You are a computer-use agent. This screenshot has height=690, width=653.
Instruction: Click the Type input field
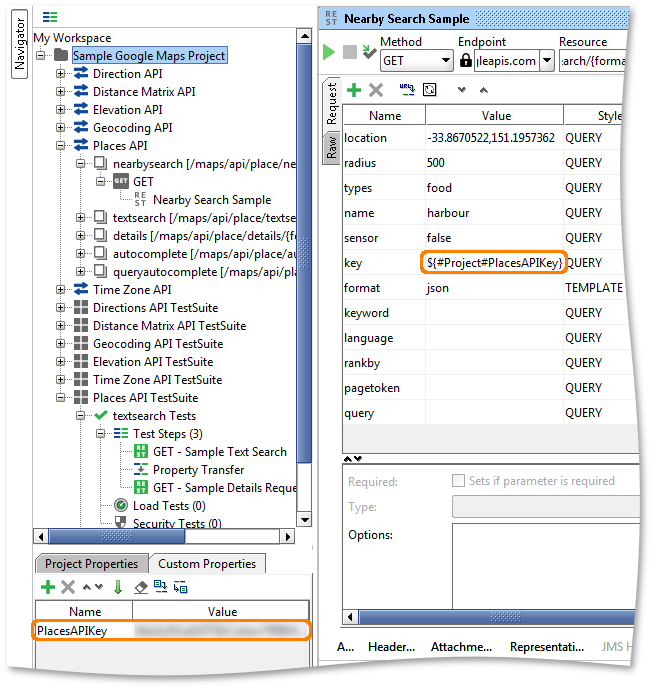pyautogui.click(x=546, y=506)
